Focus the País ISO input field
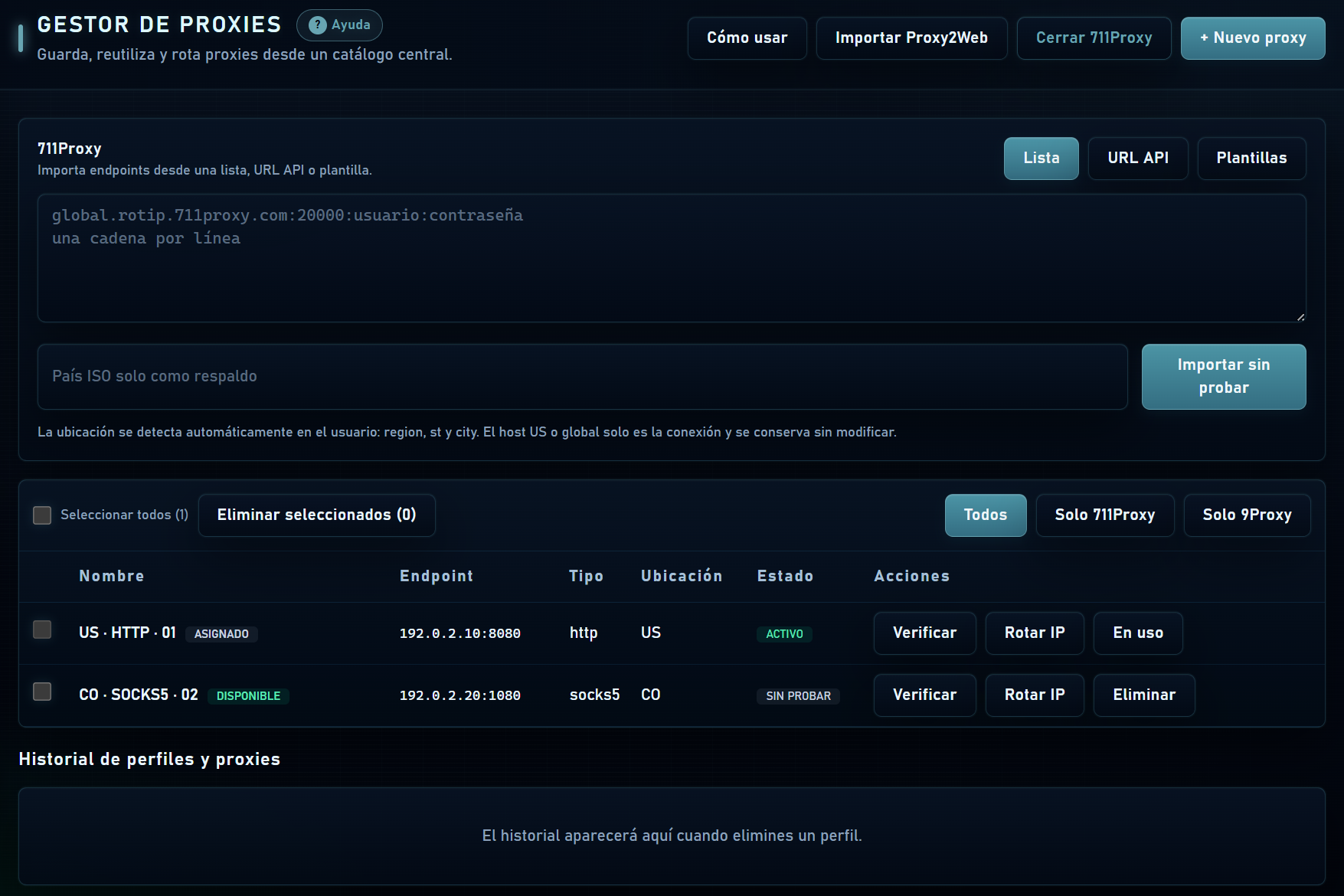This screenshot has height=896, width=1344. click(x=582, y=377)
